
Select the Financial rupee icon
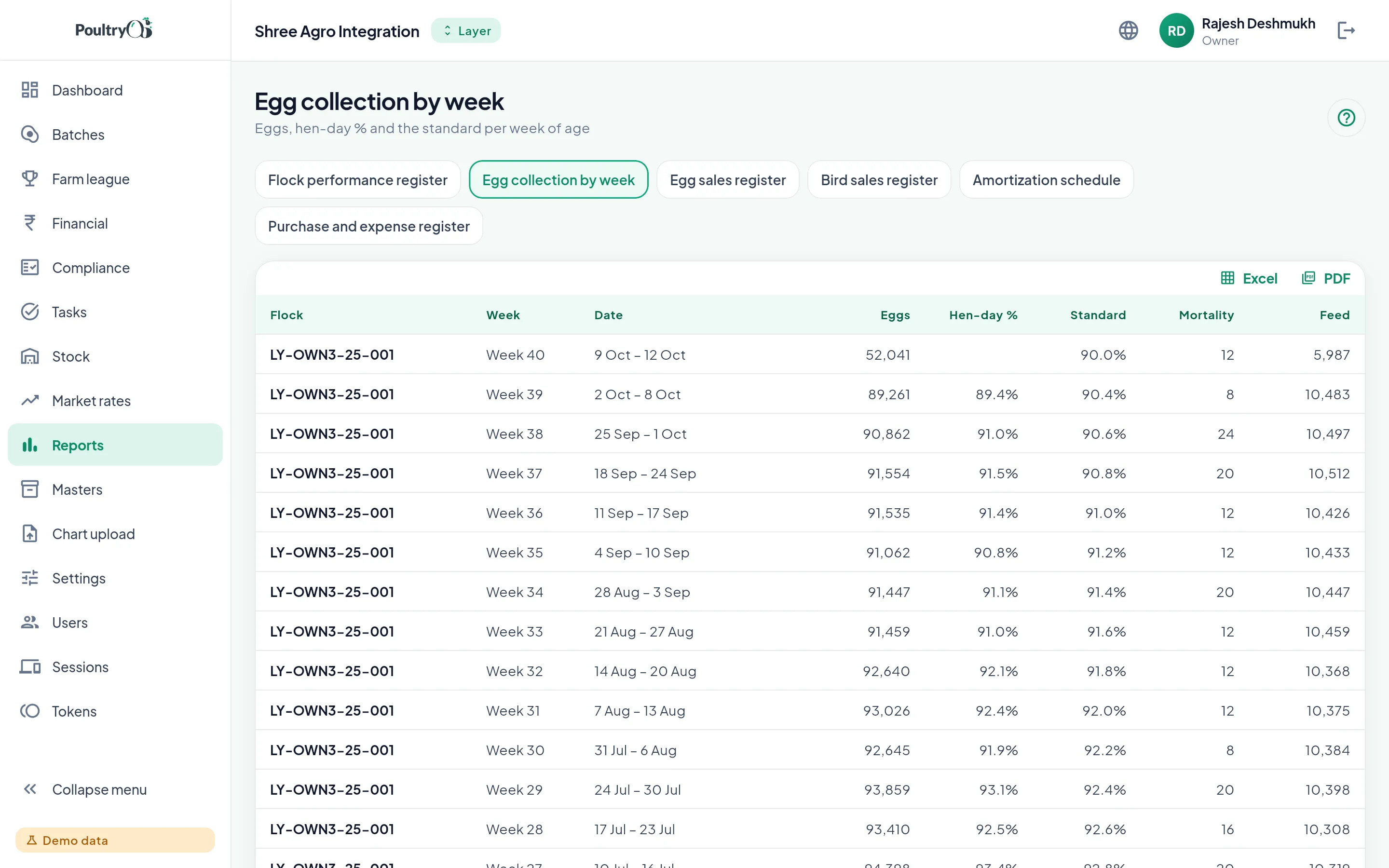[x=30, y=223]
